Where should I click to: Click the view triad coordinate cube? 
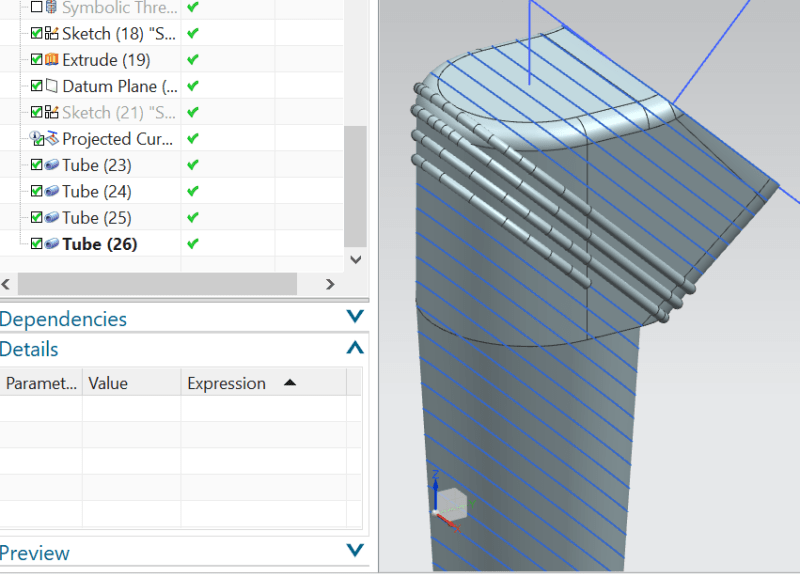coord(453,504)
